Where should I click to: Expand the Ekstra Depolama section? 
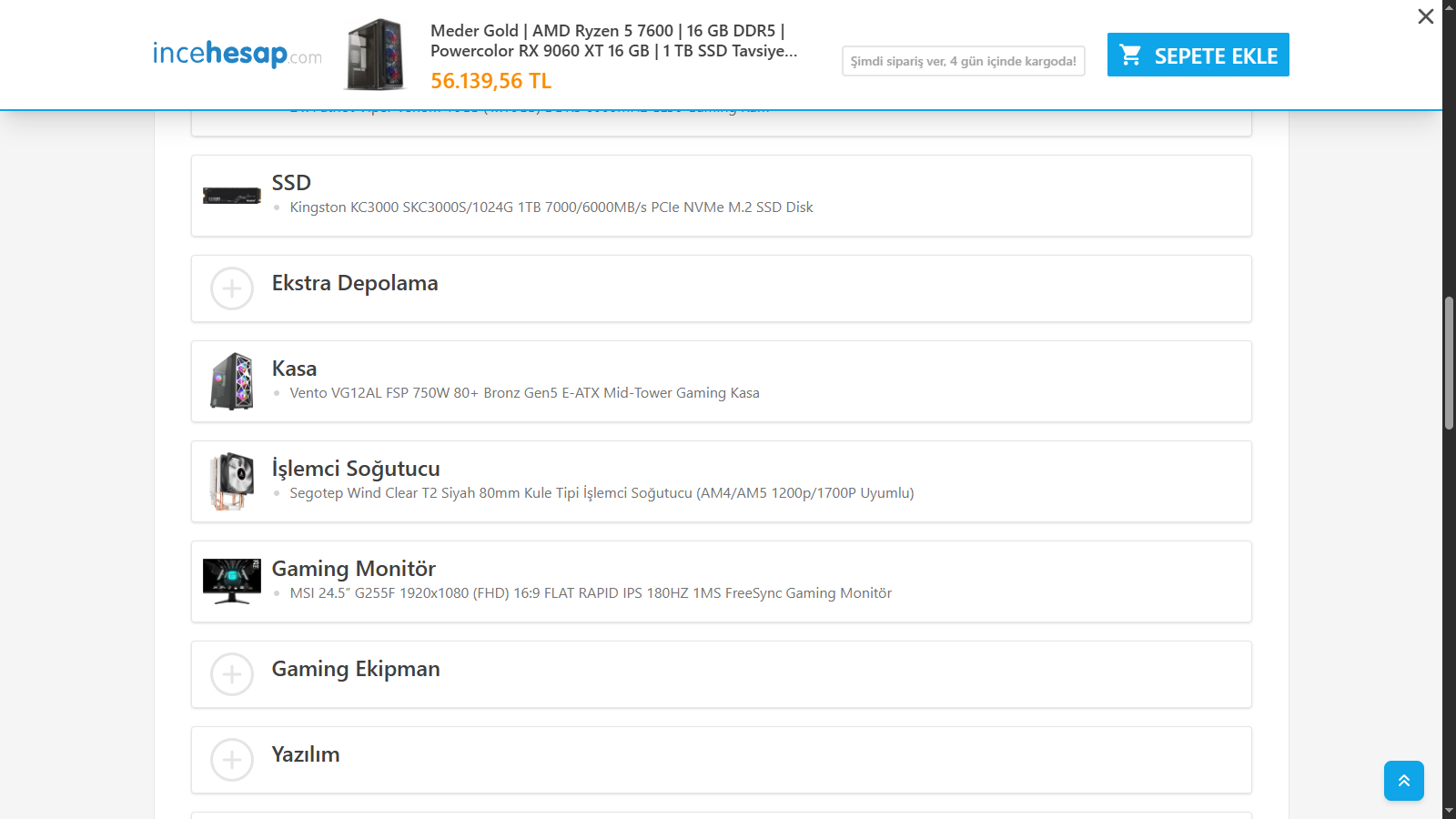721,288
